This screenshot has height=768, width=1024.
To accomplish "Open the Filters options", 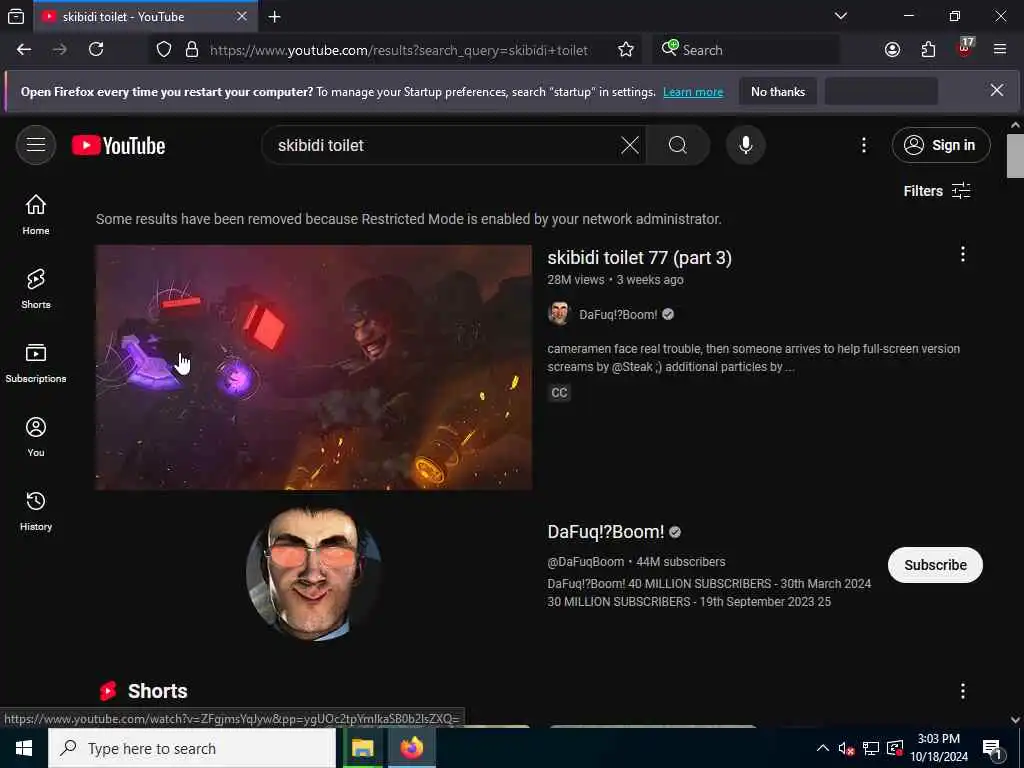I will click(x=936, y=191).
